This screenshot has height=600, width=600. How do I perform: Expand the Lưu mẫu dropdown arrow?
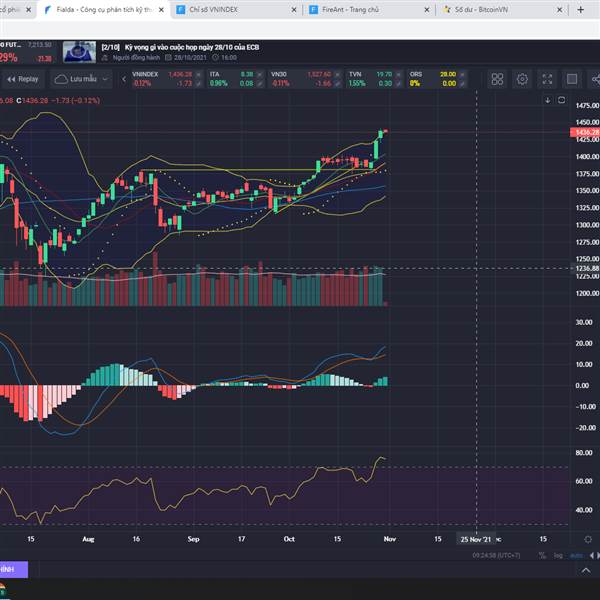click(x=105, y=79)
